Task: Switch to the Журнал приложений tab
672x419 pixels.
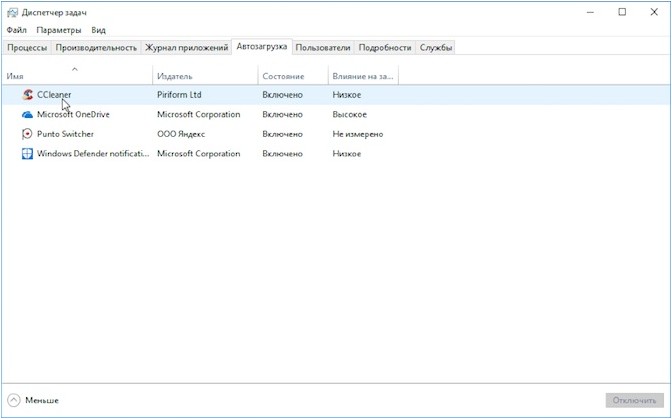Action: point(186,48)
